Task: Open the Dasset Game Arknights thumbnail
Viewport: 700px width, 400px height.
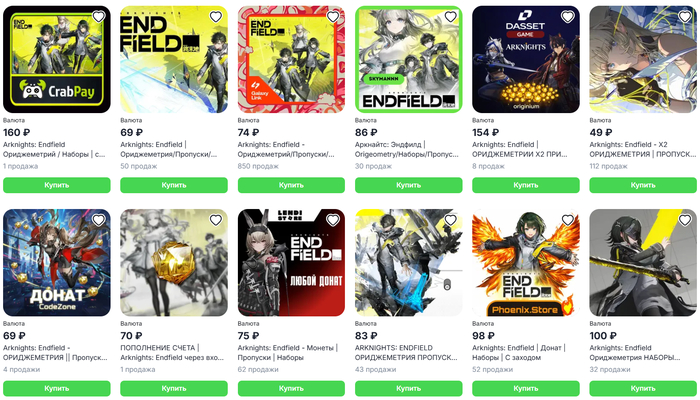Action: point(526,59)
